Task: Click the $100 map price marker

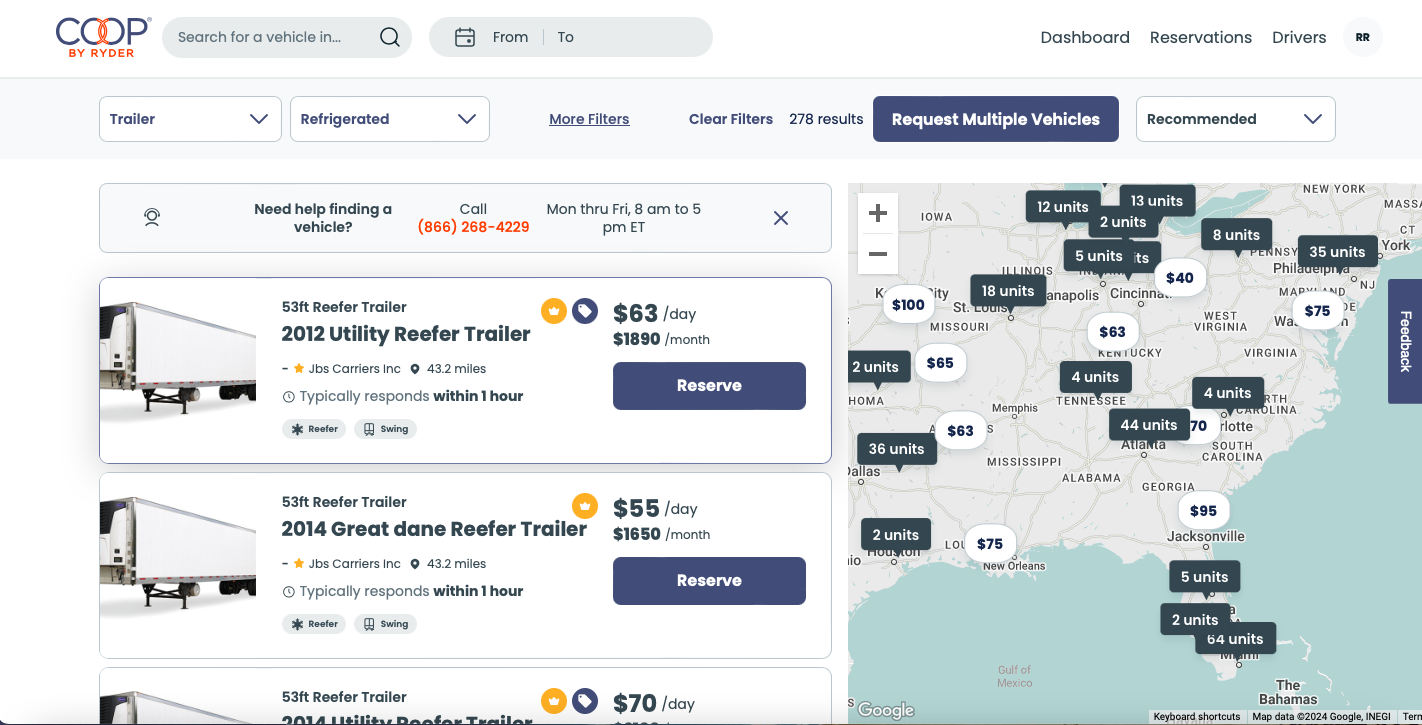Action: 908,305
